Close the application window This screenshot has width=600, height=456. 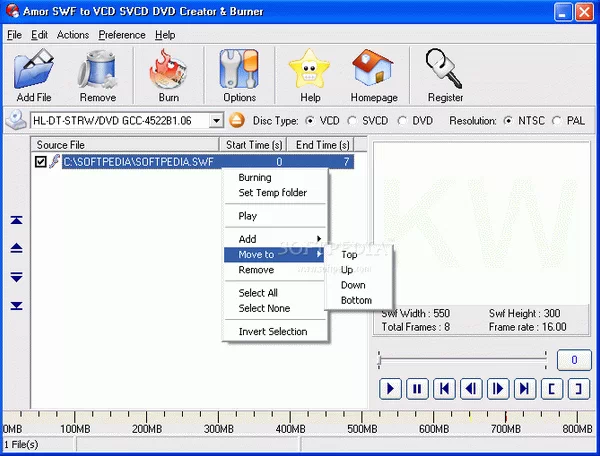point(584,12)
